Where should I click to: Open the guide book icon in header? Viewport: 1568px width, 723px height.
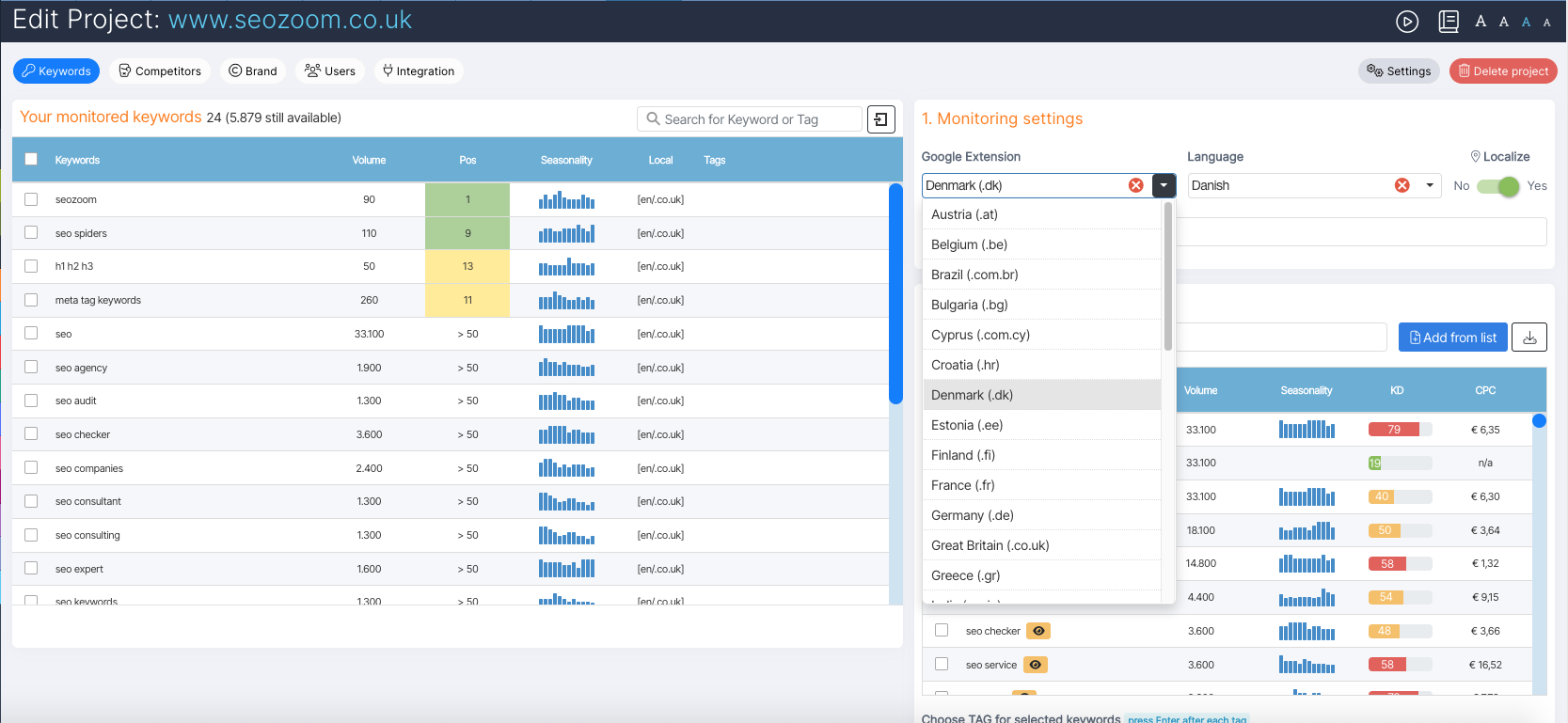coord(1449,22)
